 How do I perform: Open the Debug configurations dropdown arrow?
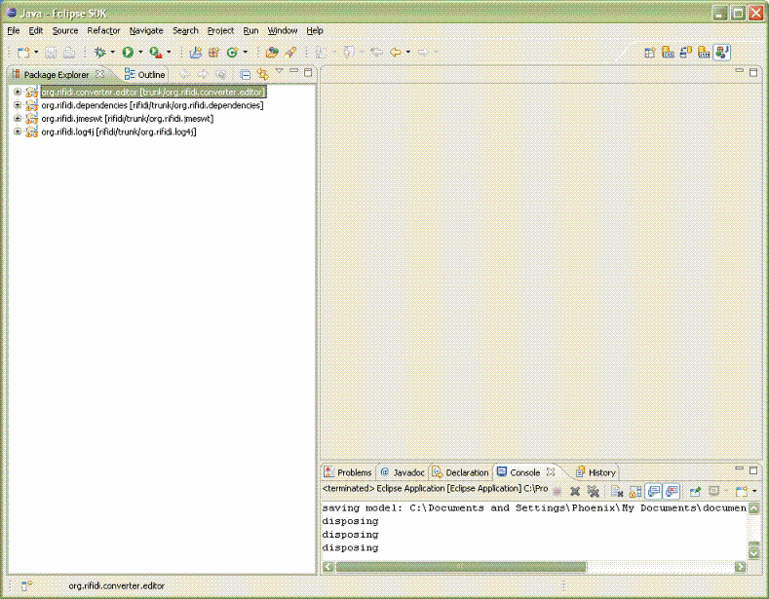tap(113, 52)
